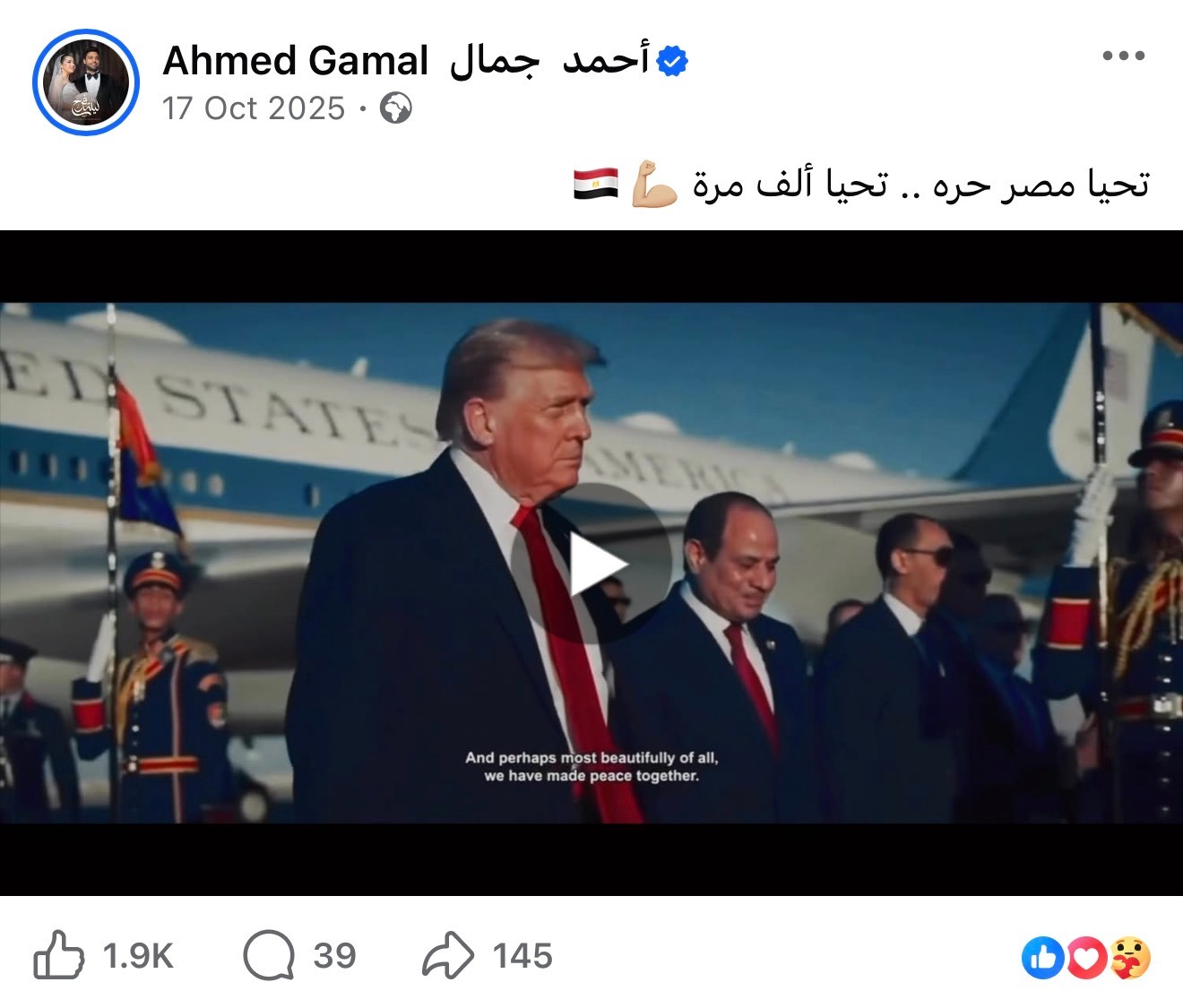Open the 1.9K likes count
Screen dimensions: 1183x1008
(137, 956)
